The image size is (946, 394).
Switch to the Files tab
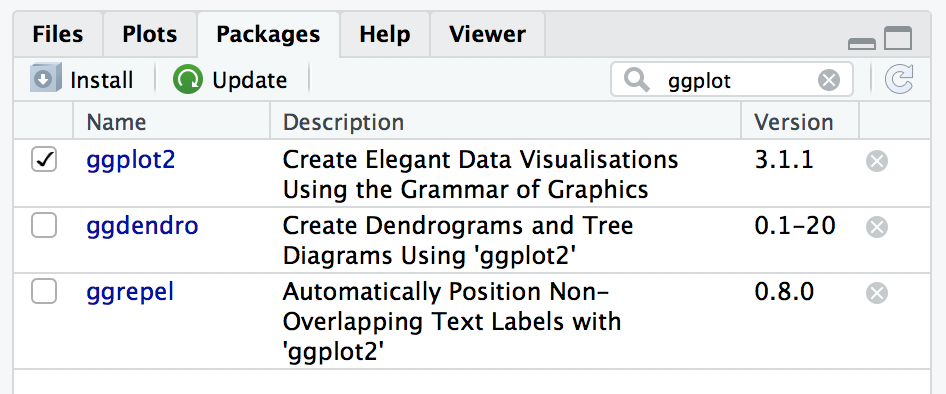click(x=58, y=34)
